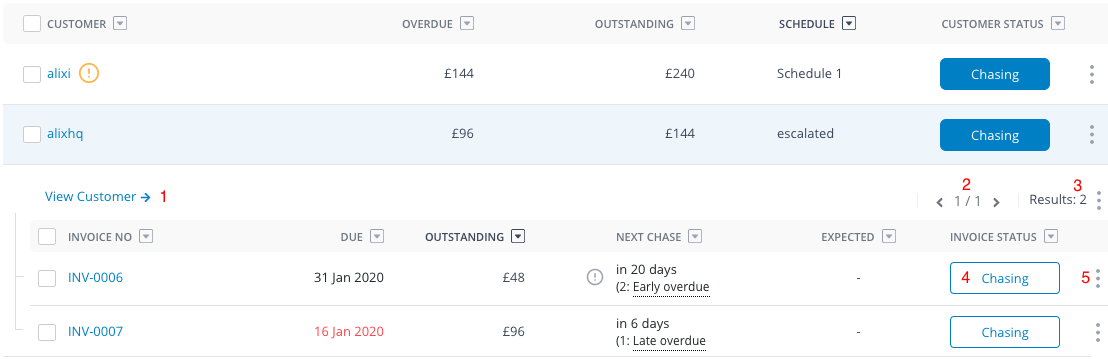Click the orange warning icon beside alixi
This screenshot has height=360, width=1108.
(x=88, y=74)
